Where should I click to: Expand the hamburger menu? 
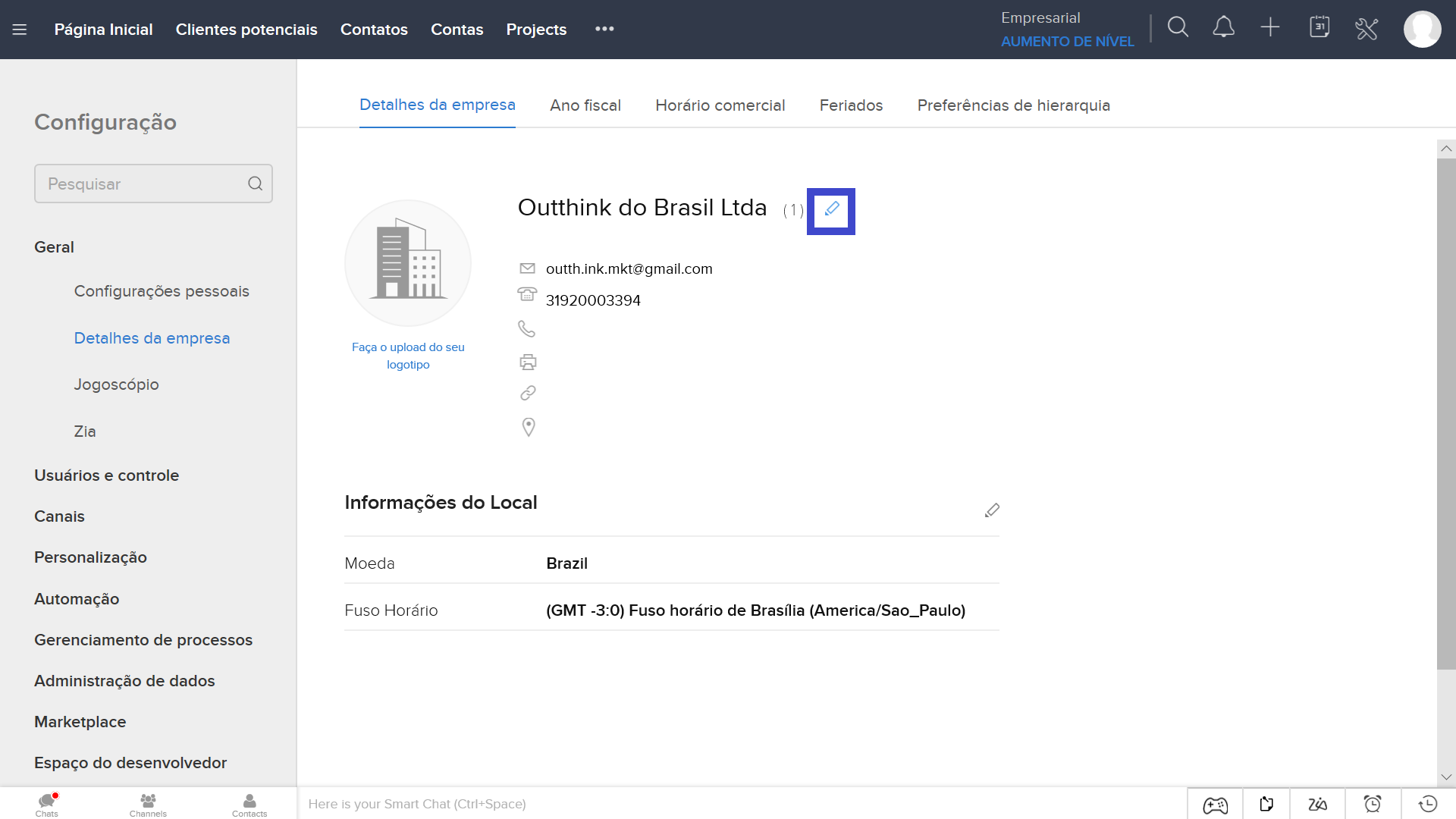pos(20,30)
